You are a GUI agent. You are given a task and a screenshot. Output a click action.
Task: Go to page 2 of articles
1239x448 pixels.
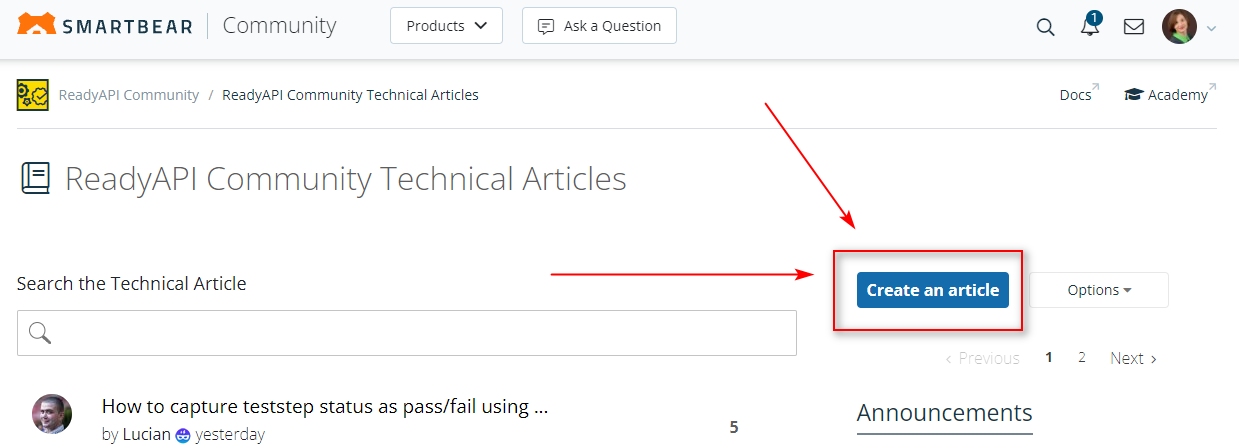coord(1082,357)
